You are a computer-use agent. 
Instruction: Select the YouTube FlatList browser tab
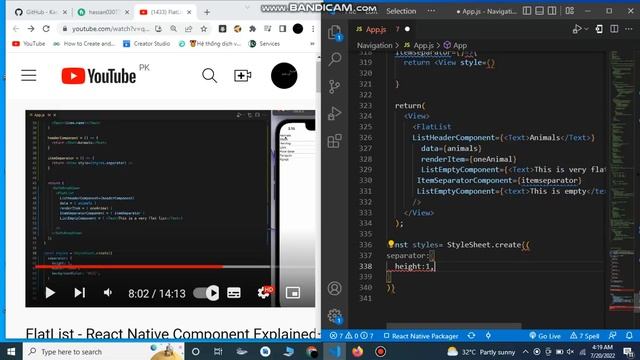tap(166, 12)
